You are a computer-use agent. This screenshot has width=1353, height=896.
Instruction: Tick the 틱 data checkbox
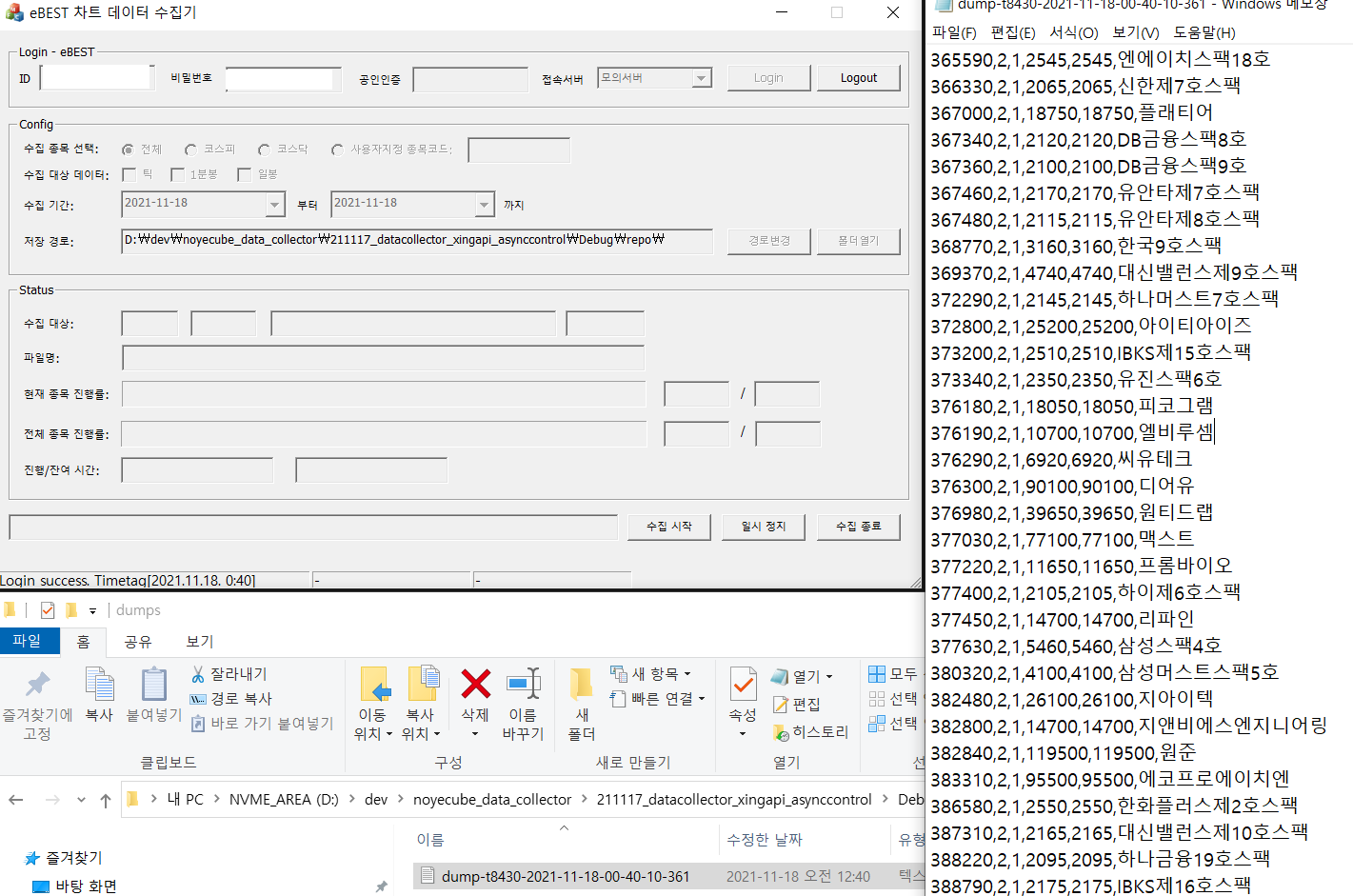click(x=129, y=174)
